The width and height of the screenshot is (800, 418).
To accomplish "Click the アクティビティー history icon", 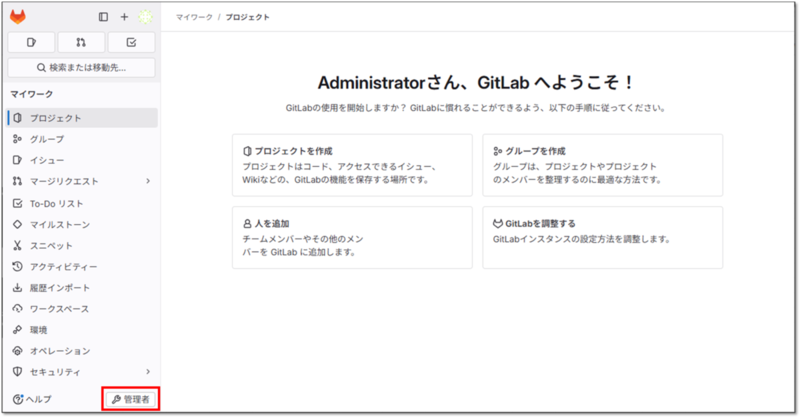I will point(17,267).
